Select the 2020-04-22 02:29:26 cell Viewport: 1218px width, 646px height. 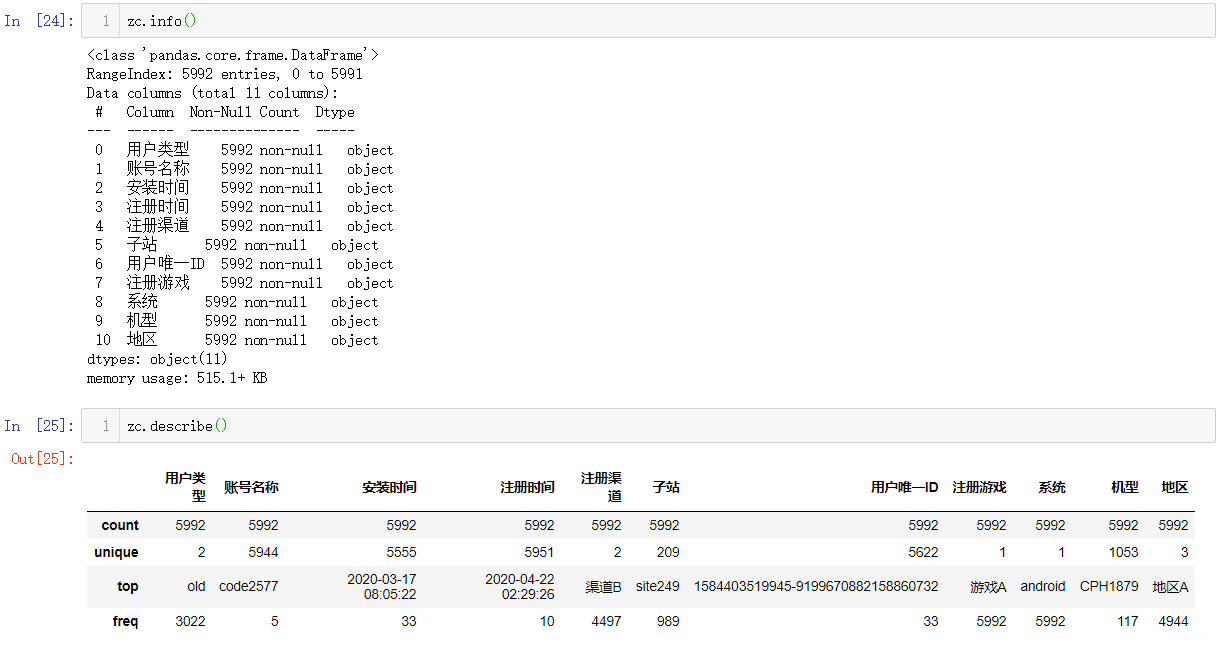tap(520, 586)
